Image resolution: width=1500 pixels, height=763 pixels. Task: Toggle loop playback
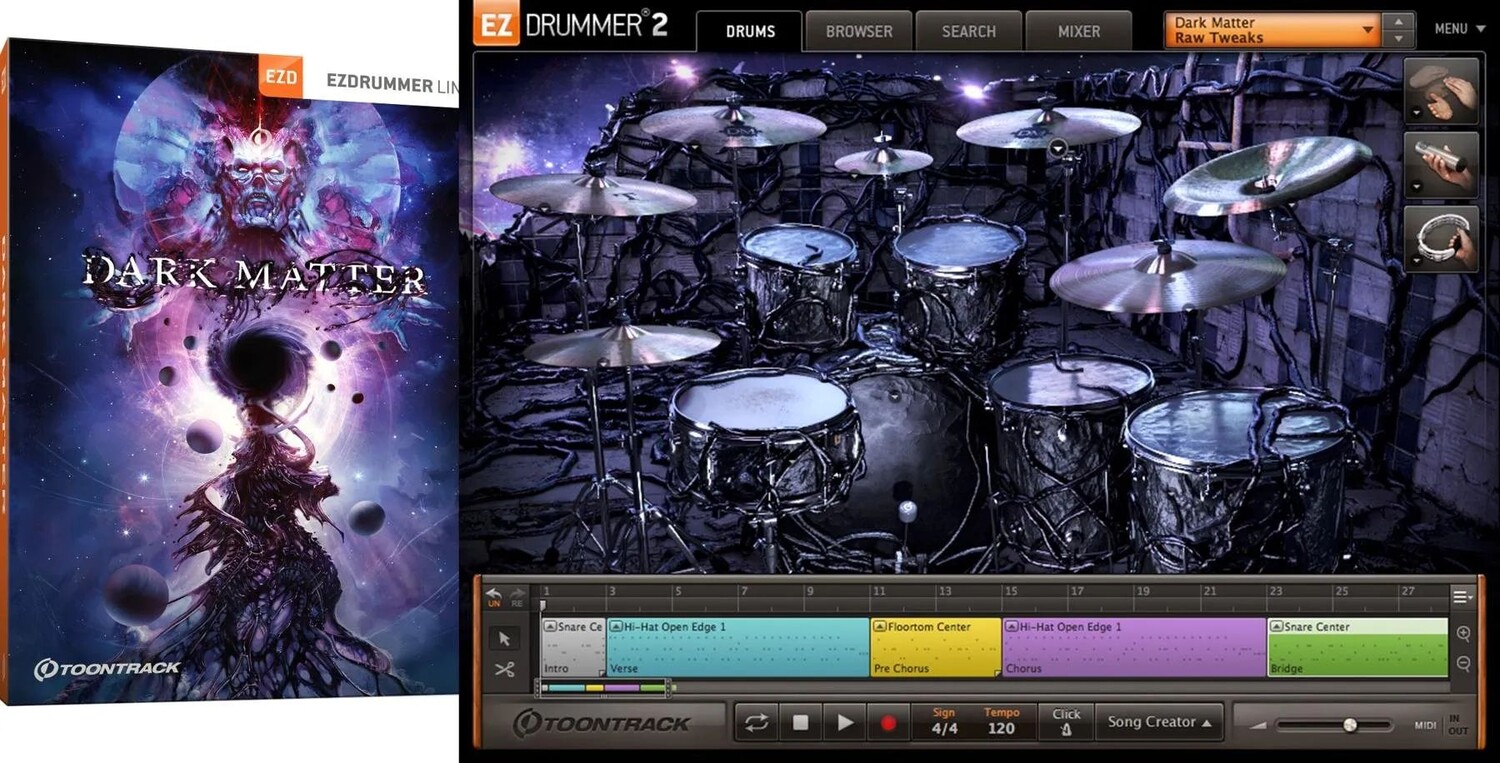[756, 723]
